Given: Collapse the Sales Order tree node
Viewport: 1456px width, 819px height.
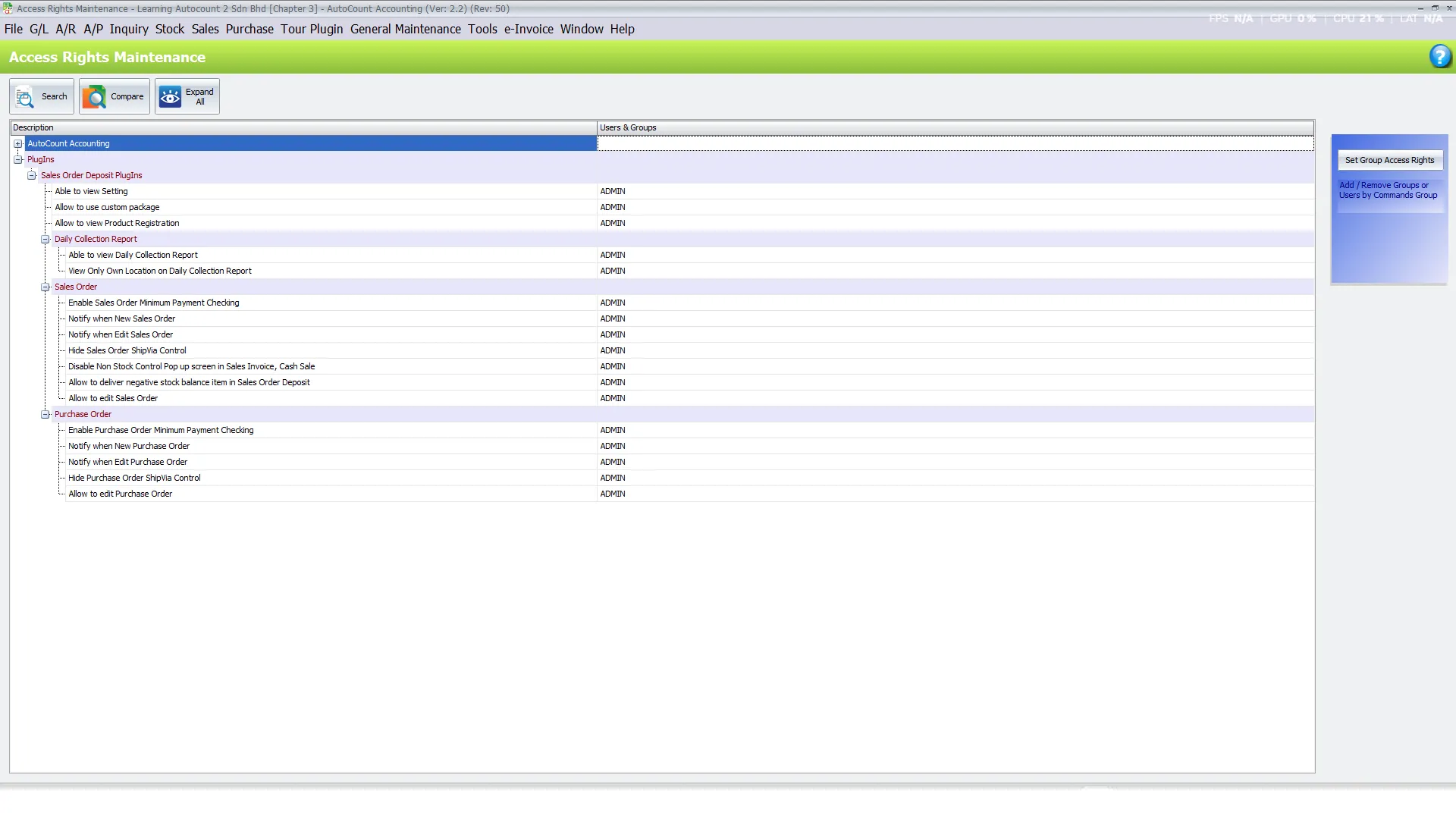Looking at the screenshot, I should point(45,287).
